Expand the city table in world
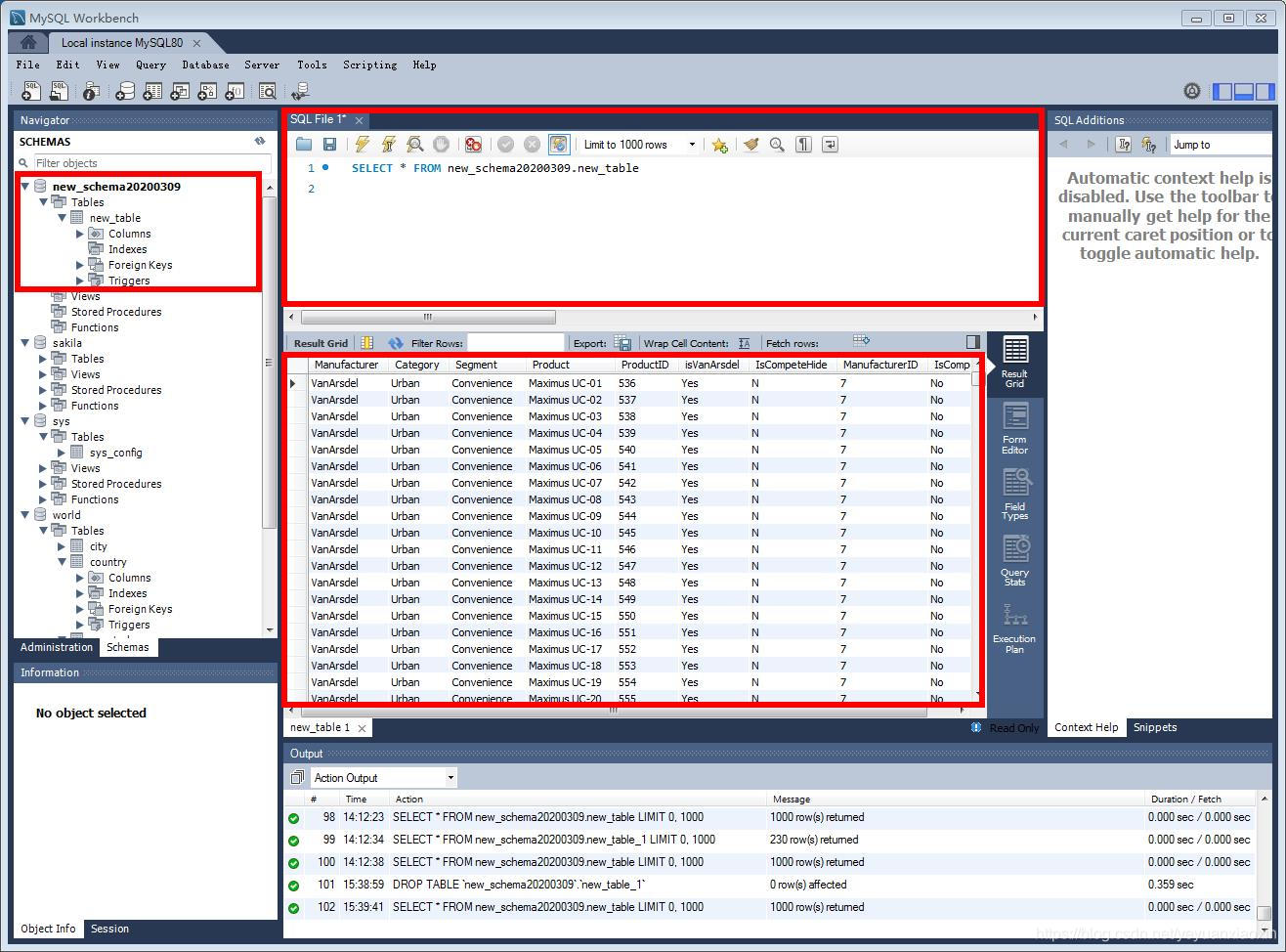This screenshot has width=1286, height=952. tap(62, 546)
